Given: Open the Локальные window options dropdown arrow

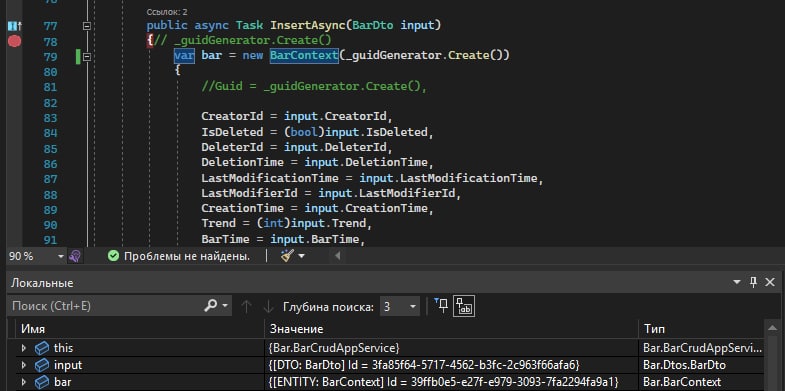Looking at the screenshot, I should [x=736, y=283].
